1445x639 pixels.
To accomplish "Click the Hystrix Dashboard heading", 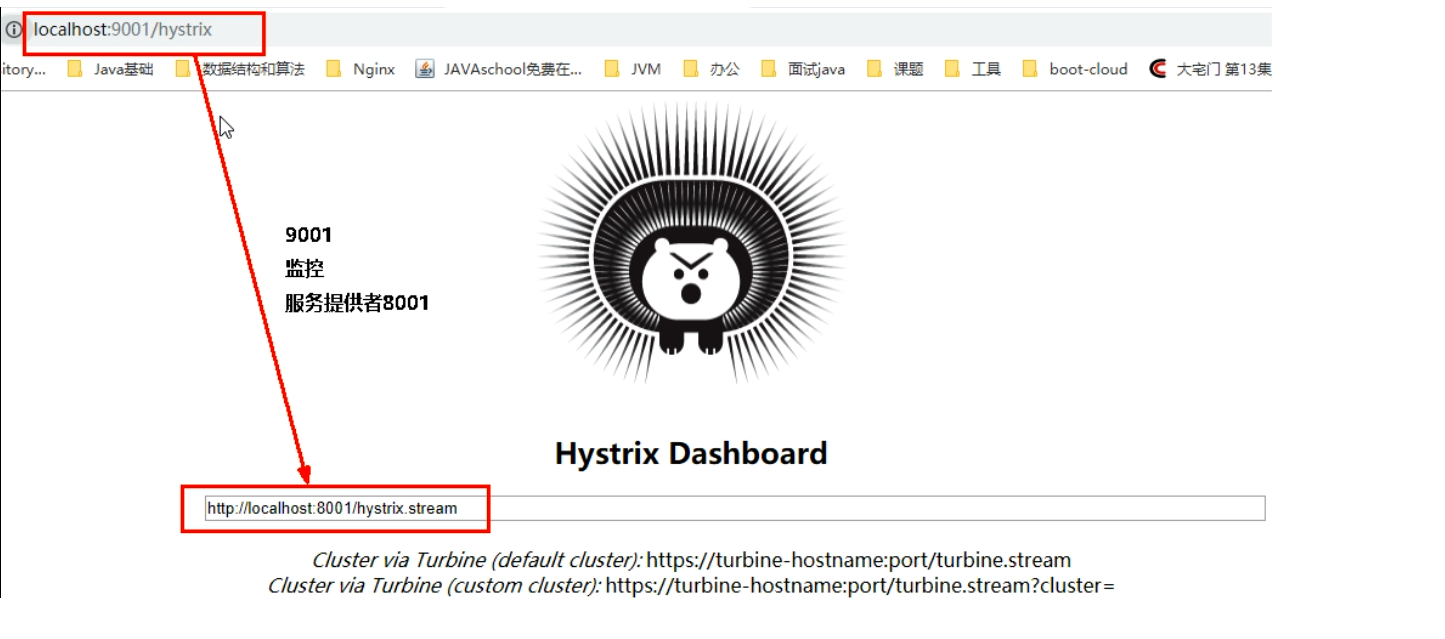I will [691, 453].
